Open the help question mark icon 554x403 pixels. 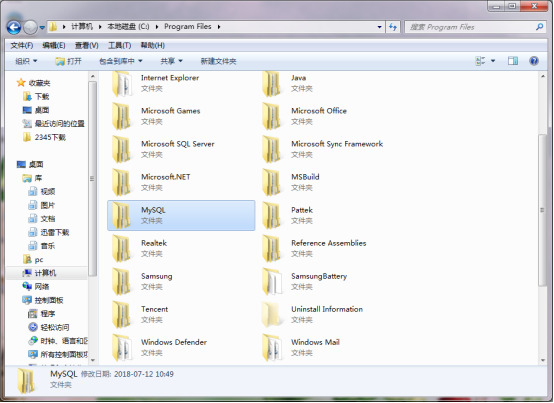[x=534, y=61]
